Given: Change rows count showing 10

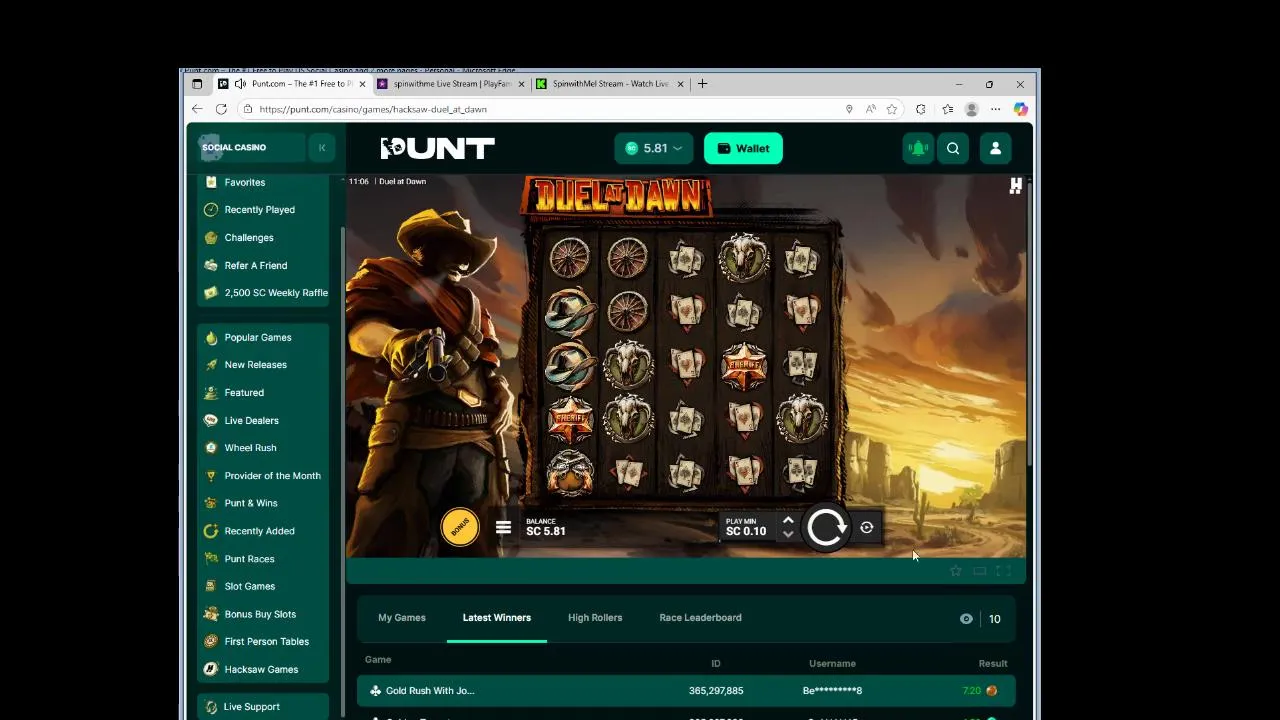Looking at the screenshot, I should click(995, 619).
